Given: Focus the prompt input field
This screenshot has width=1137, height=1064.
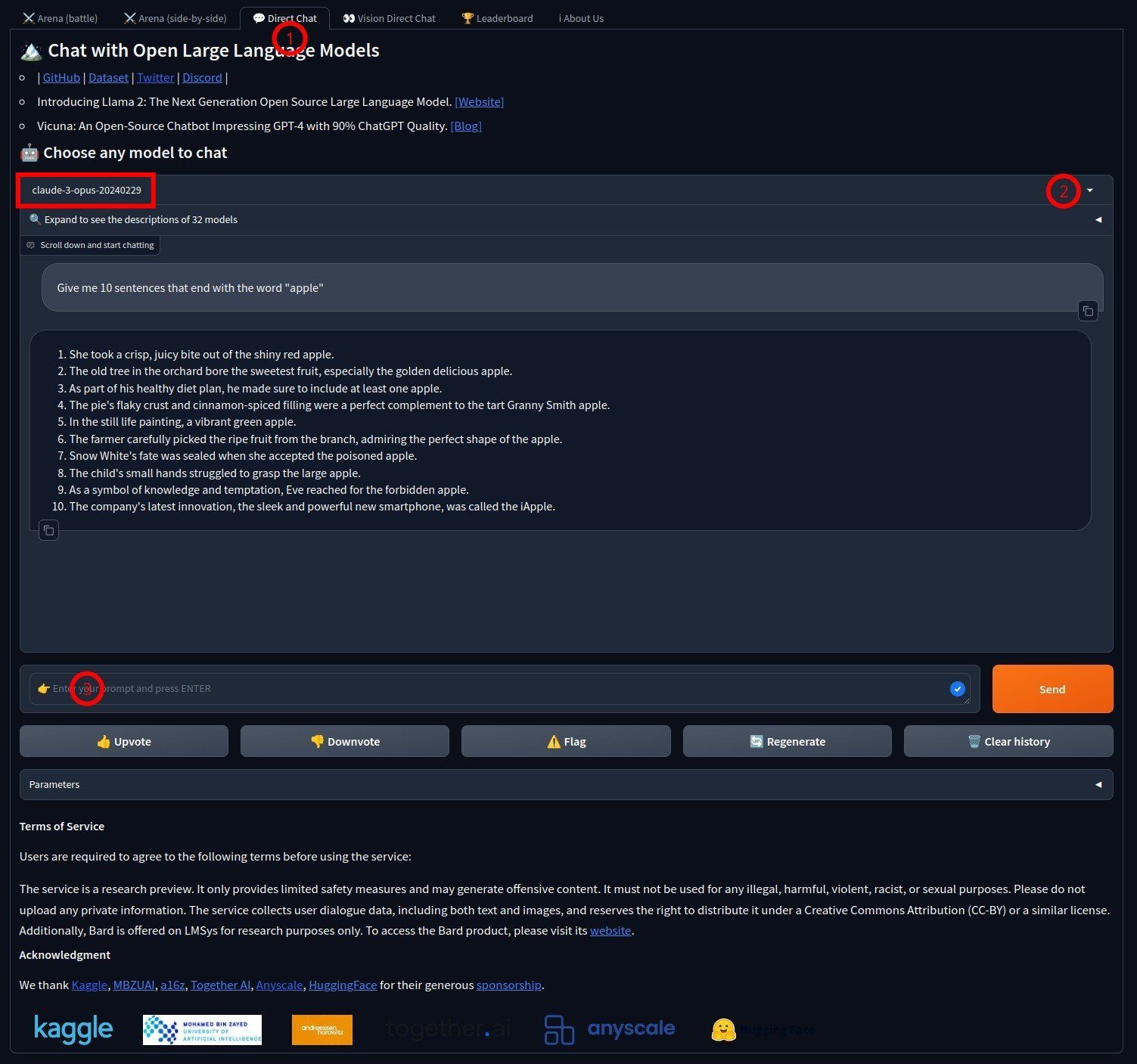Looking at the screenshot, I should [x=499, y=689].
